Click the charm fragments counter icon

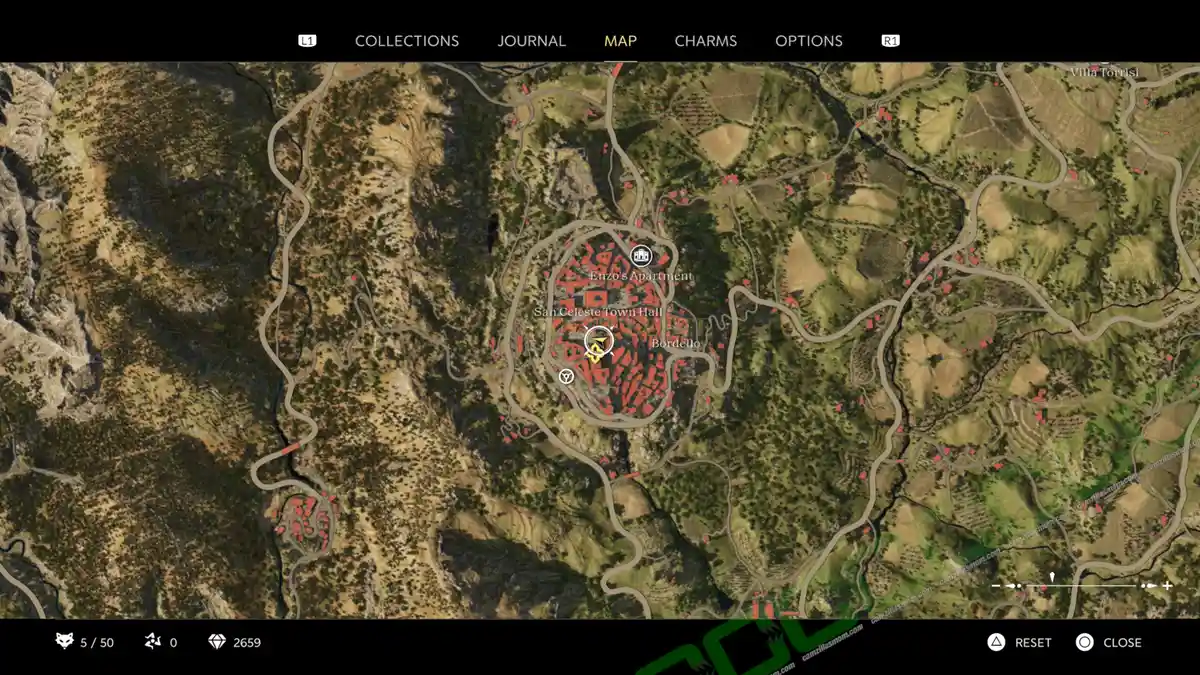click(x=153, y=642)
